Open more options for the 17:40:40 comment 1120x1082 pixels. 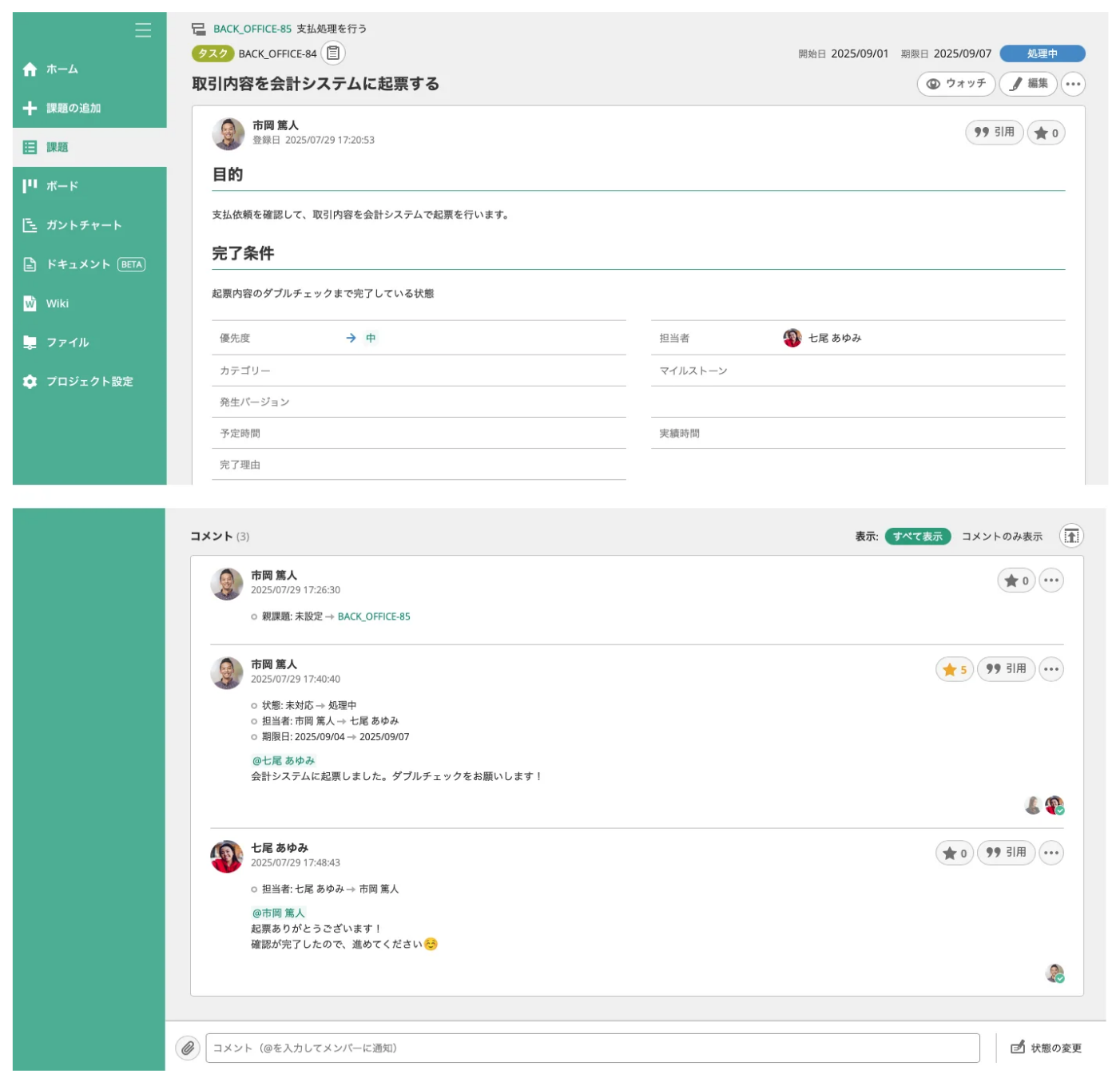click(x=1051, y=669)
